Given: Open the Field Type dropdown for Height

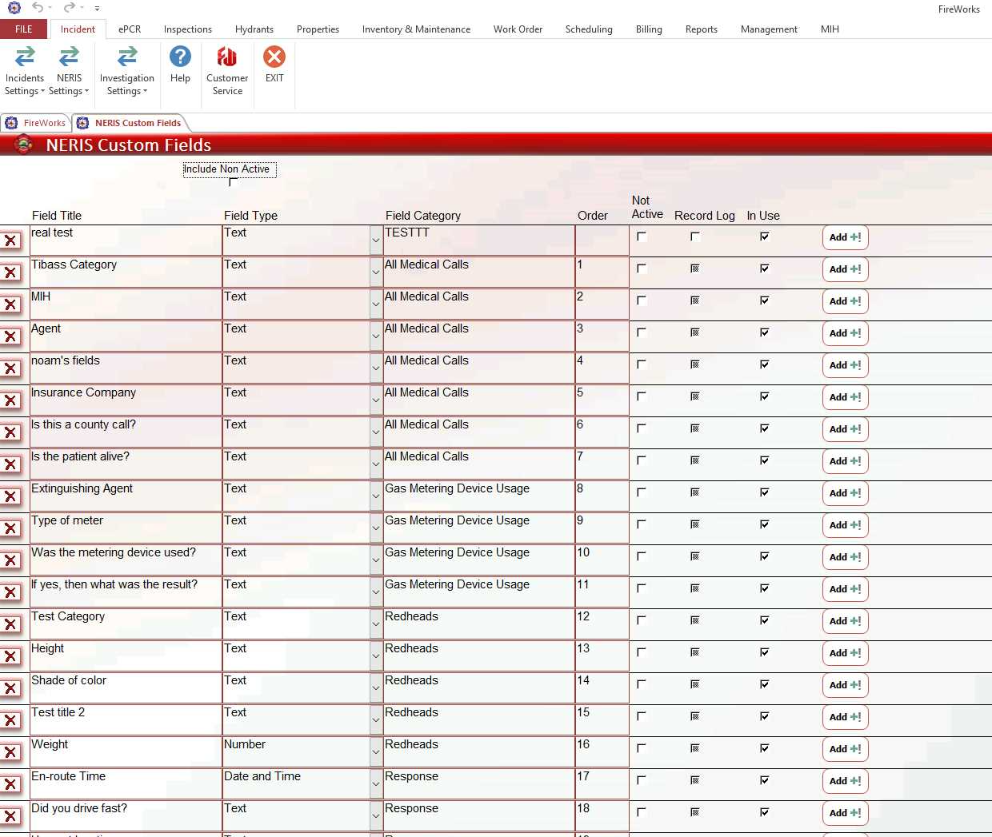Looking at the screenshot, I should pos(375,656).
